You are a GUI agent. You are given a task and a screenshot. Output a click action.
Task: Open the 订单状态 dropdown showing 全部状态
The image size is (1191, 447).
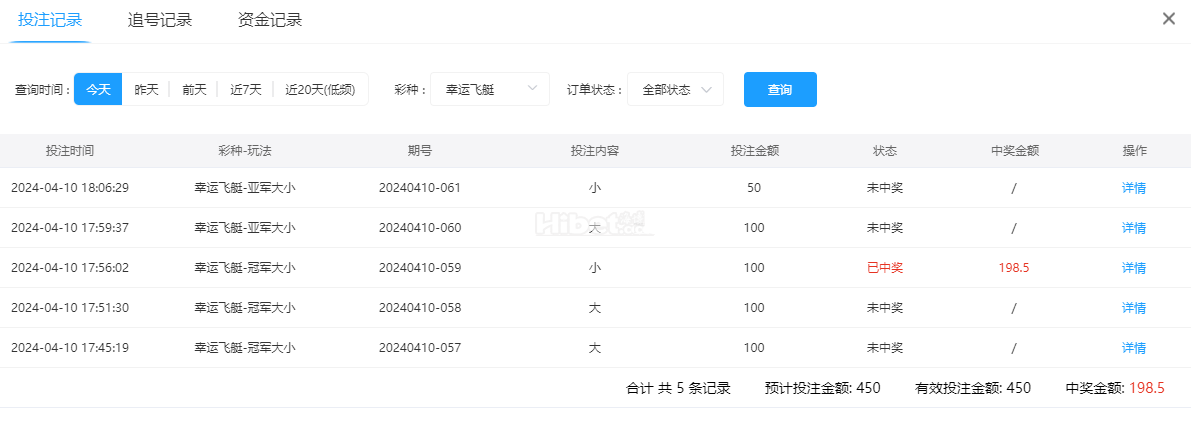675,89
